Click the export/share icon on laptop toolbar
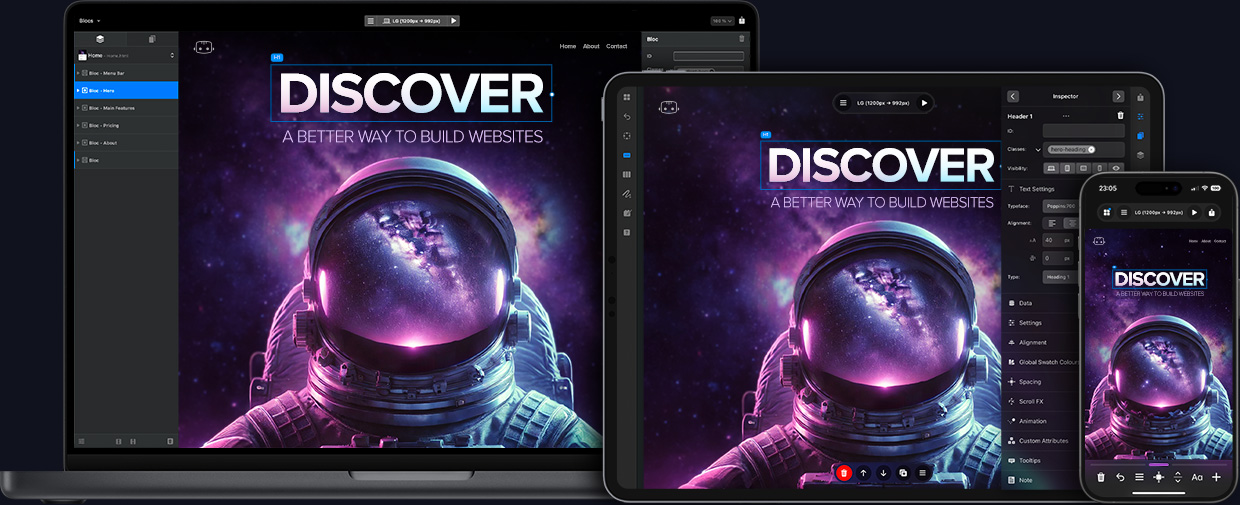This screenshot has width=1240, height=505. coord(742,20)
